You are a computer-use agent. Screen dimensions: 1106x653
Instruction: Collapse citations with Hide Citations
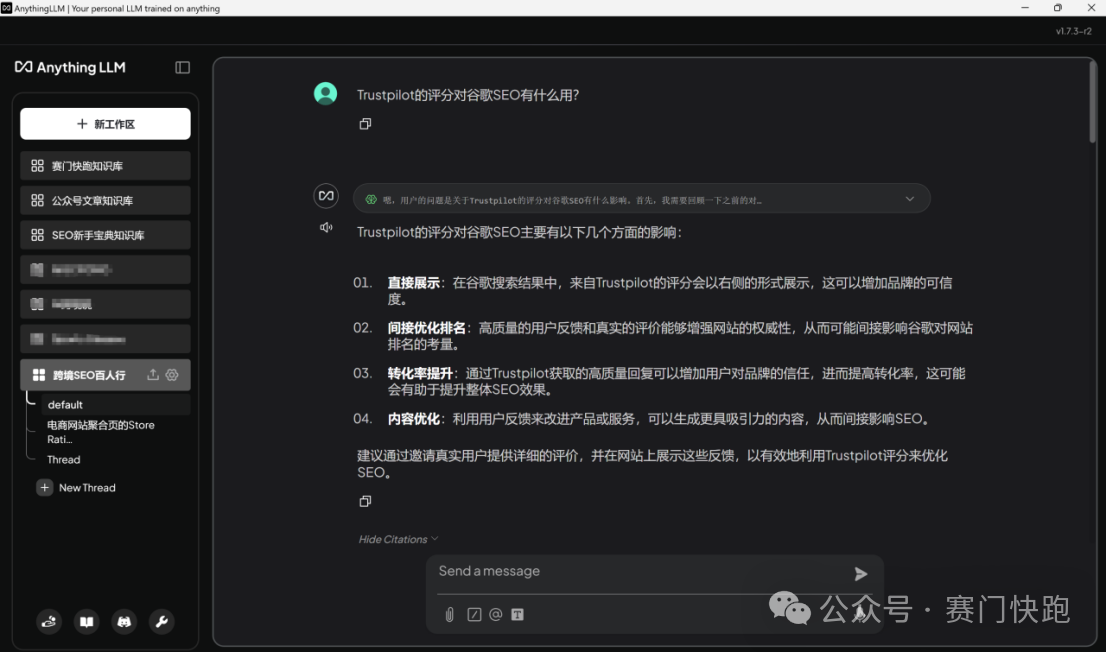point(399,539)
